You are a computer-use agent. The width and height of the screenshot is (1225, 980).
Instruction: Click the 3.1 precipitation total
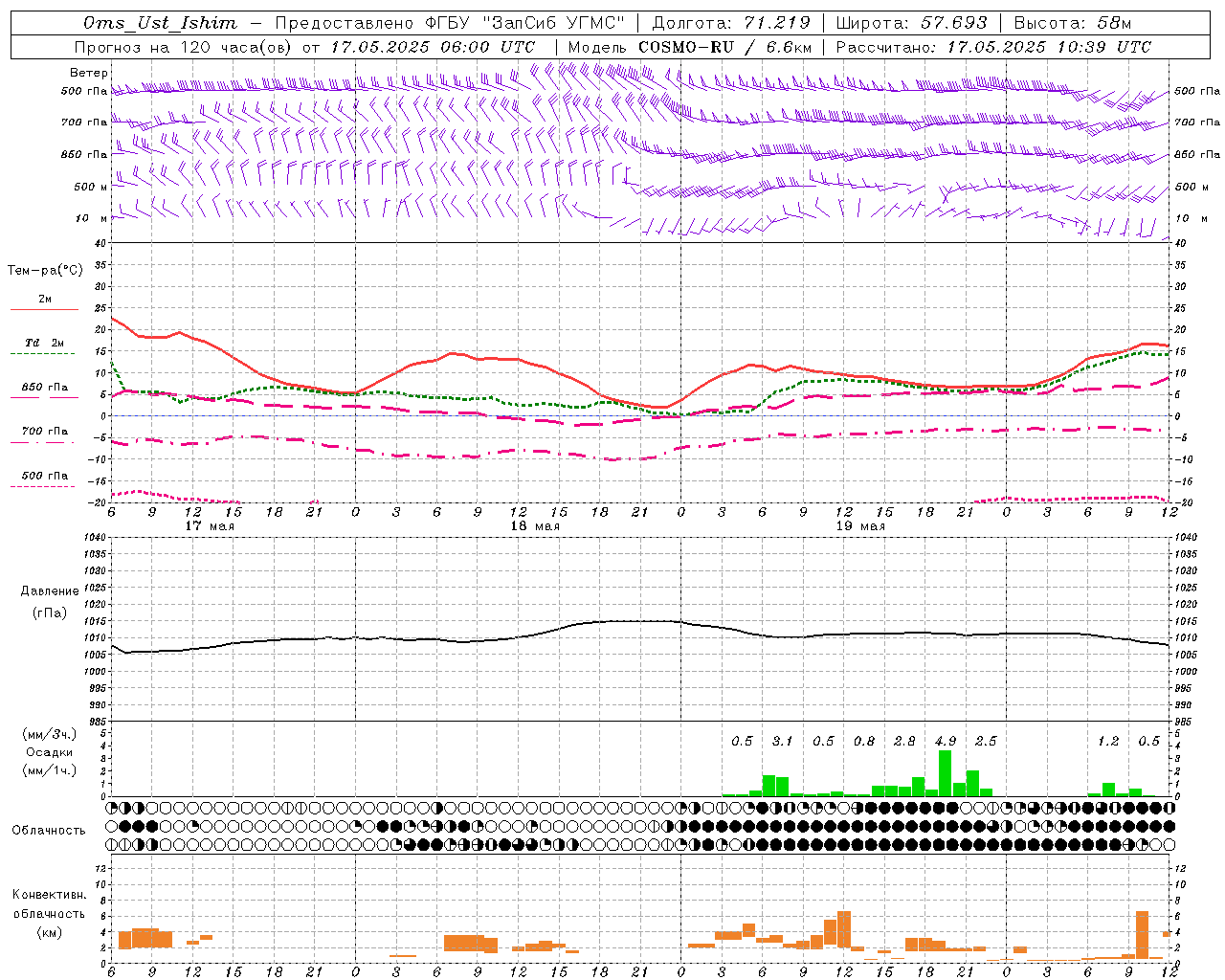783,741
